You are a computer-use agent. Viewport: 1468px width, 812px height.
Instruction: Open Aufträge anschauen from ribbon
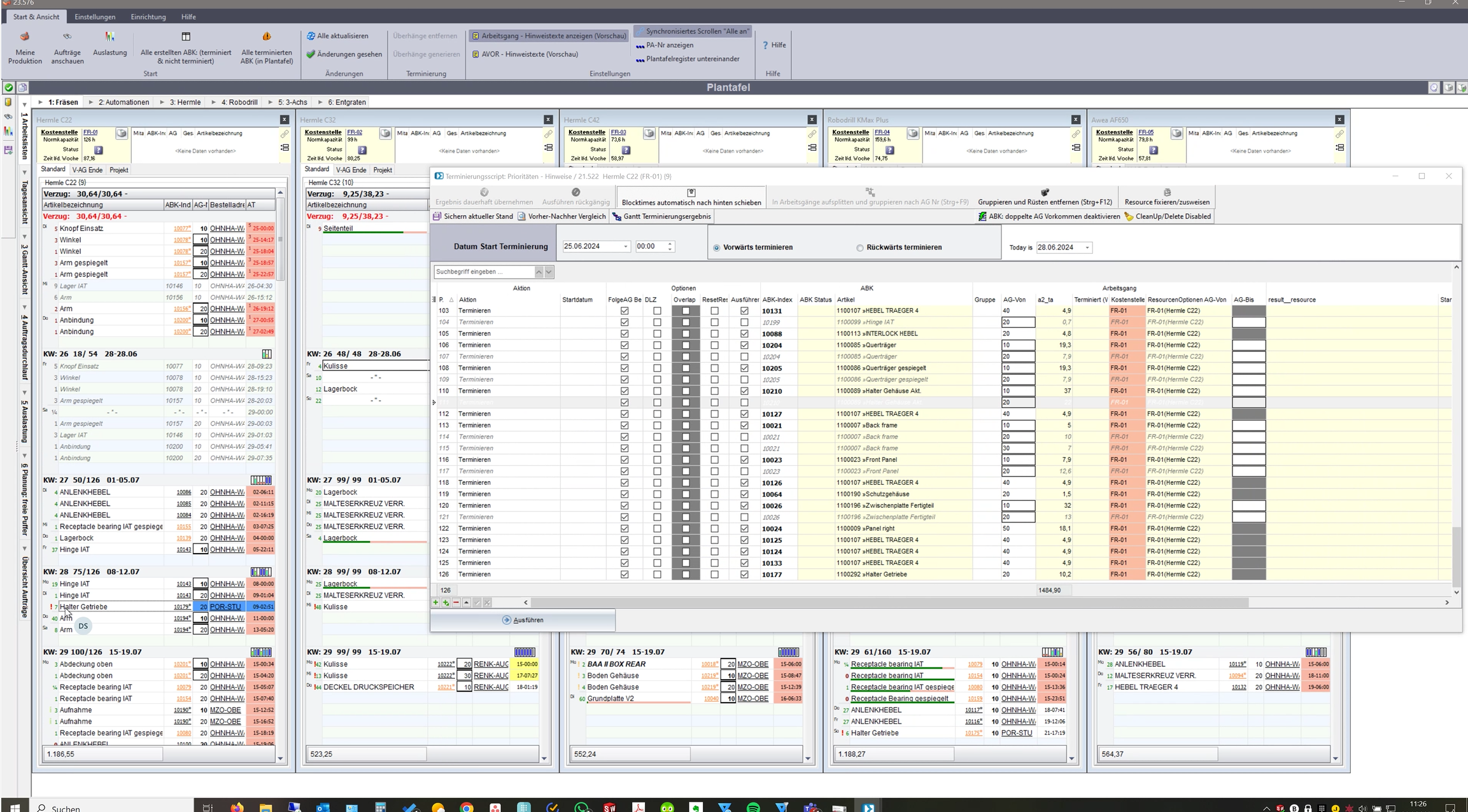[x=67, y=38]
